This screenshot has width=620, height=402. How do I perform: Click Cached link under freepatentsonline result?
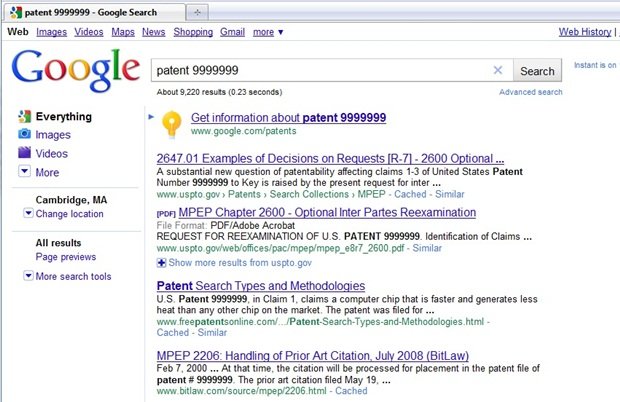[x=172, y=332]
